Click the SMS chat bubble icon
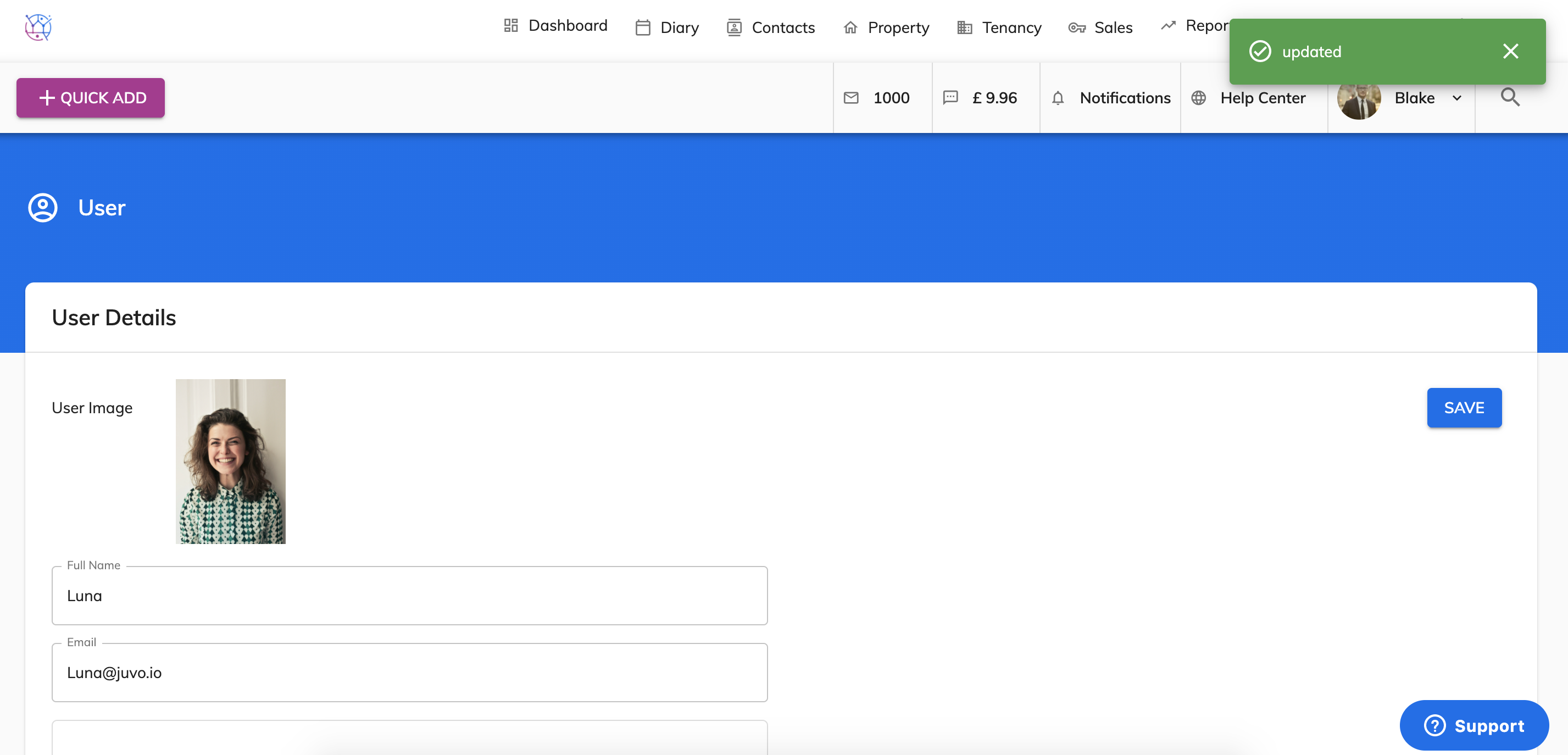 [x=950, y=98]
